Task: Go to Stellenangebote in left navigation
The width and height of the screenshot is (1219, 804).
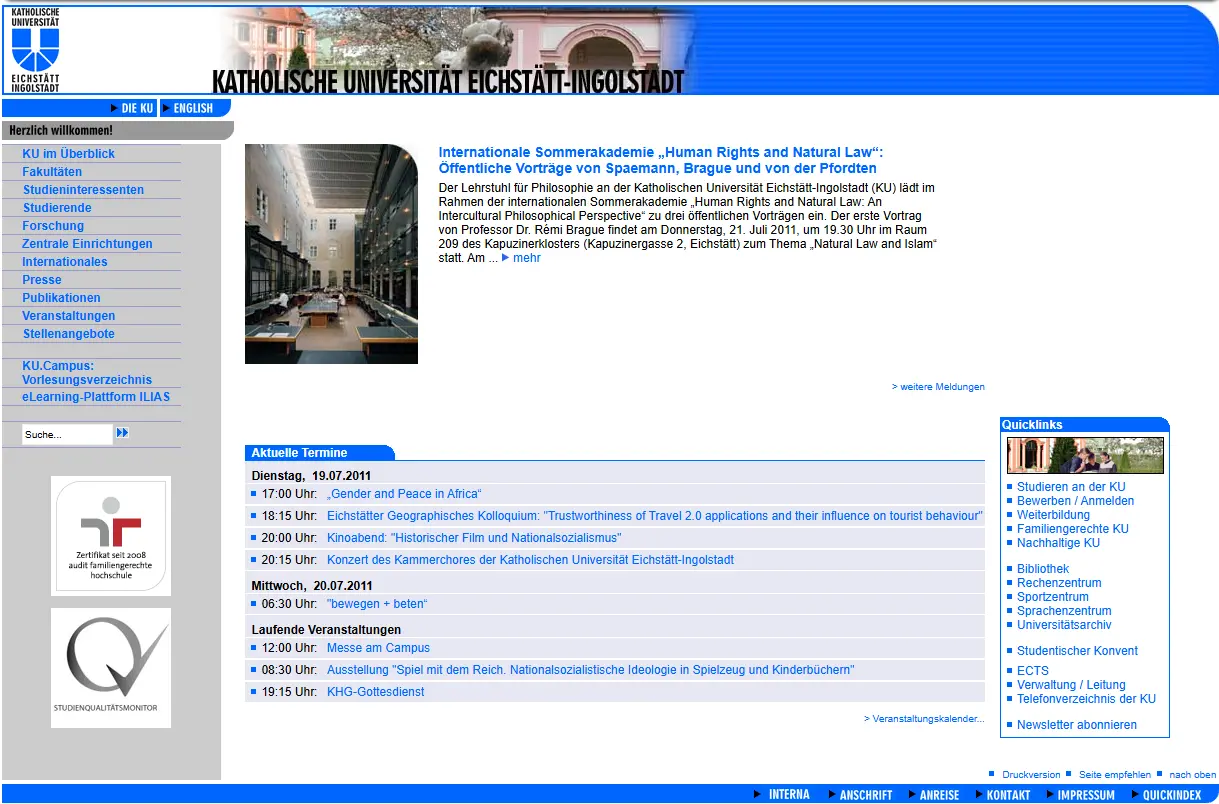Action: [68, 334]
